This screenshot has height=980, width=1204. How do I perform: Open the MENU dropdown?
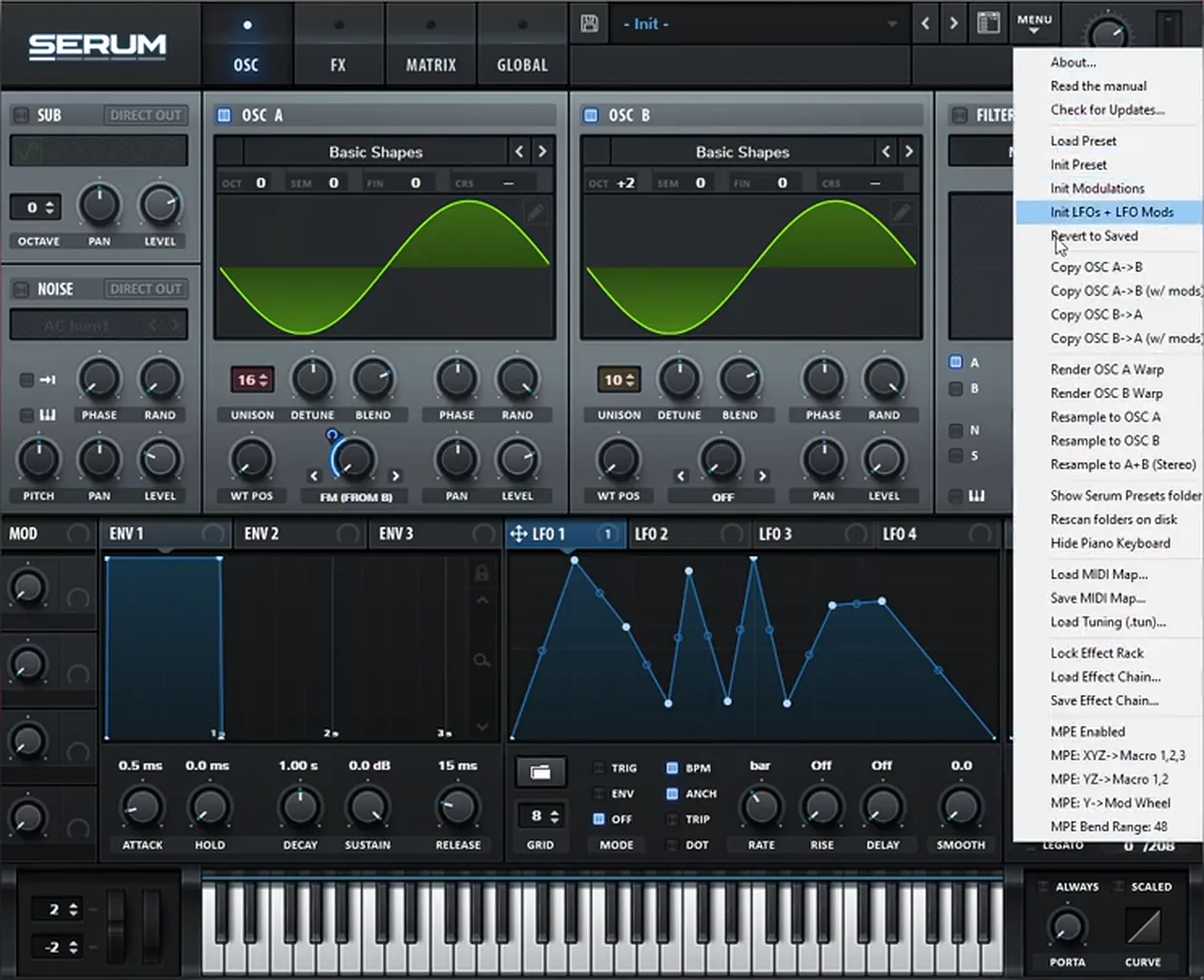coord(1034,24)
